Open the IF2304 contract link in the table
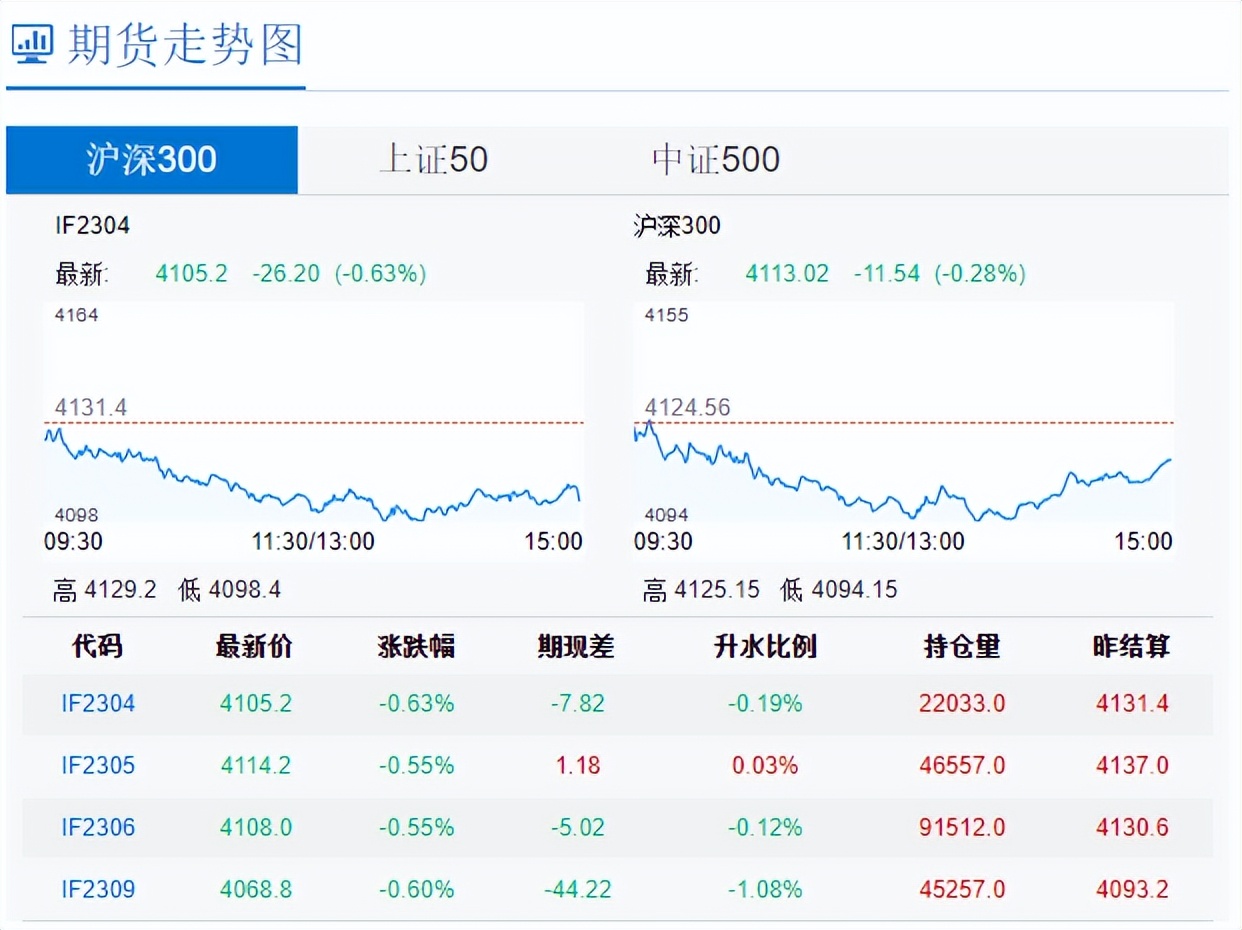 [95, 703]
